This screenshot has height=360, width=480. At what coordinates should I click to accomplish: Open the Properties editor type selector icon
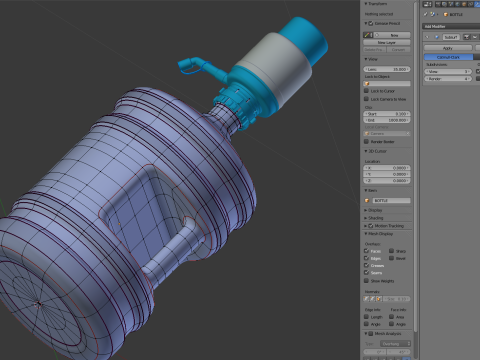pos(427,4)
